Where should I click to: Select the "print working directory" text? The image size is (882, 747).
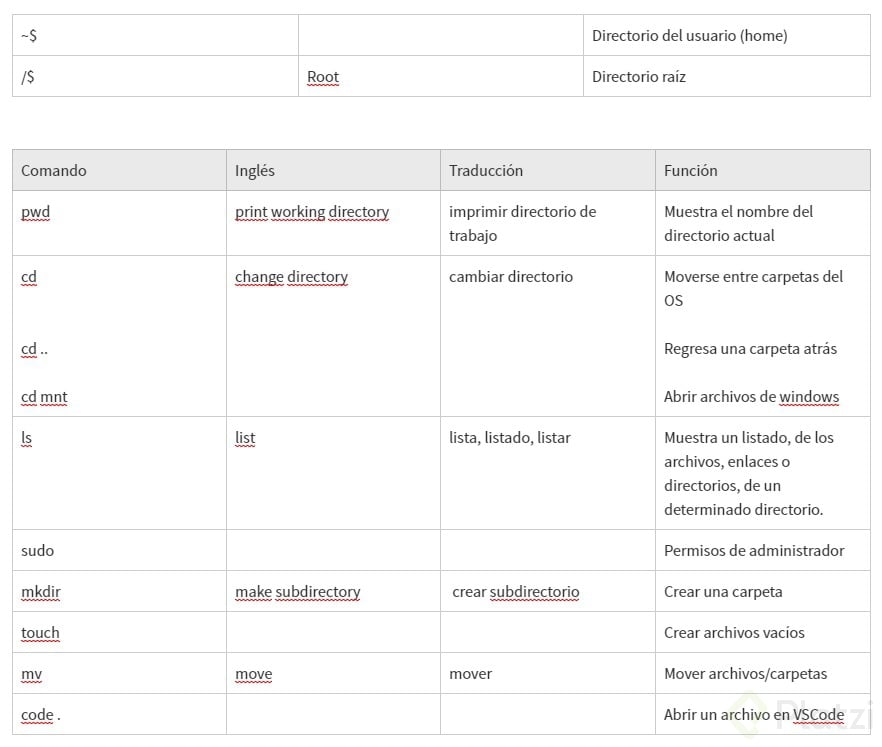312,212
